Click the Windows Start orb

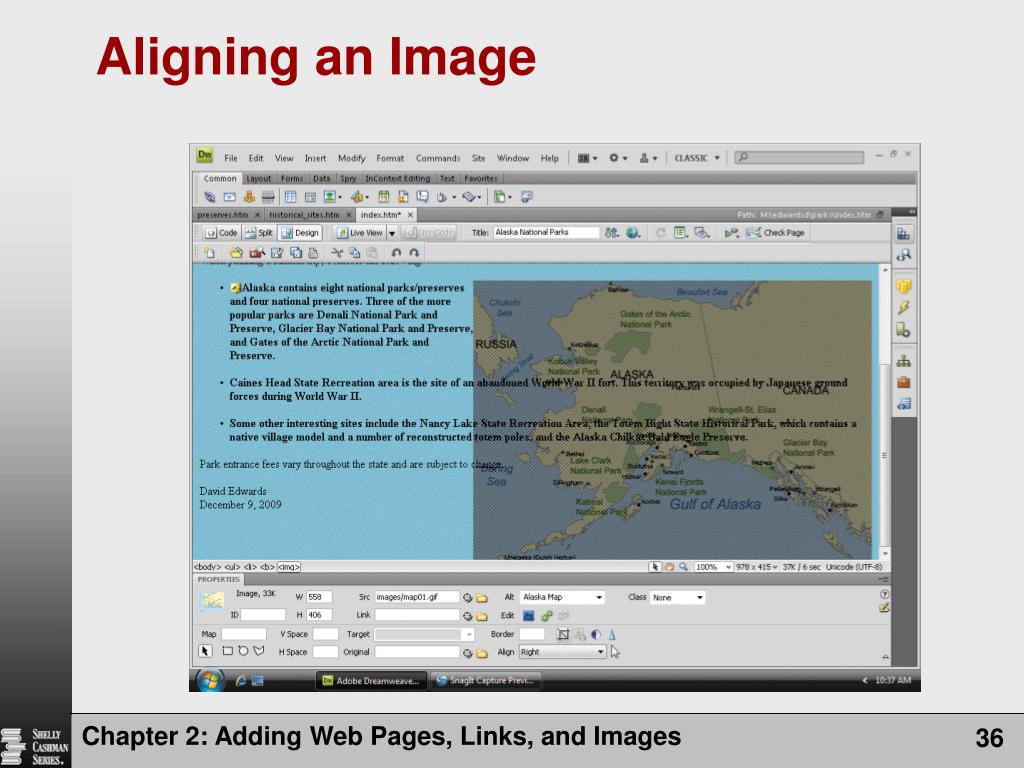click(210, 680)
